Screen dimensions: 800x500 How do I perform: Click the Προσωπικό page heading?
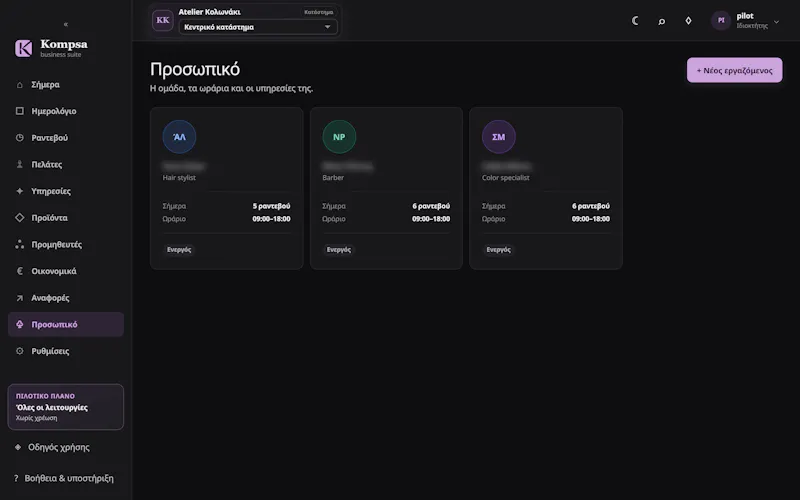pos(195,69)
